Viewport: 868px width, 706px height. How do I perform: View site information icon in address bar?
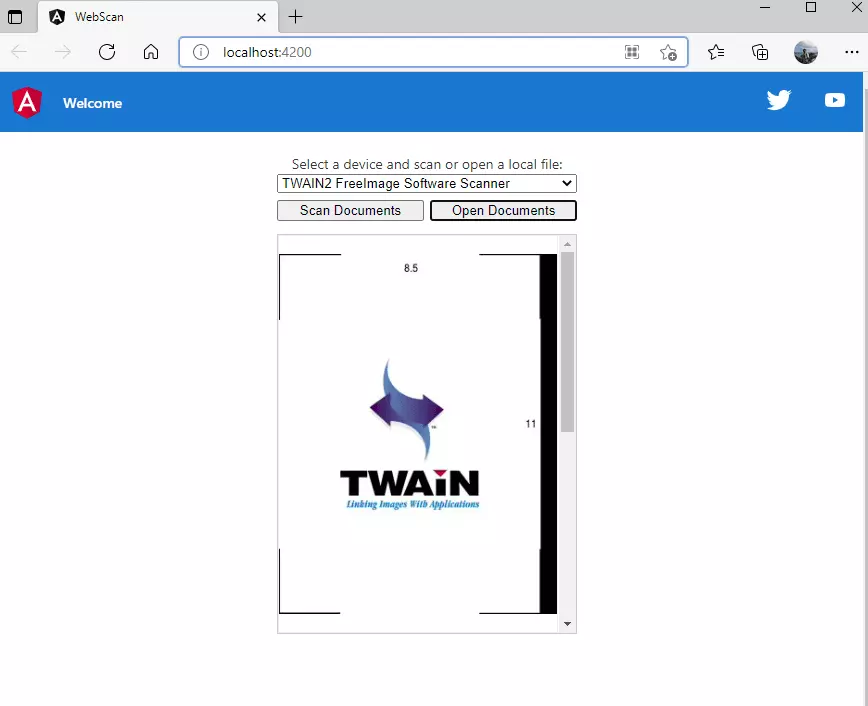201,52
